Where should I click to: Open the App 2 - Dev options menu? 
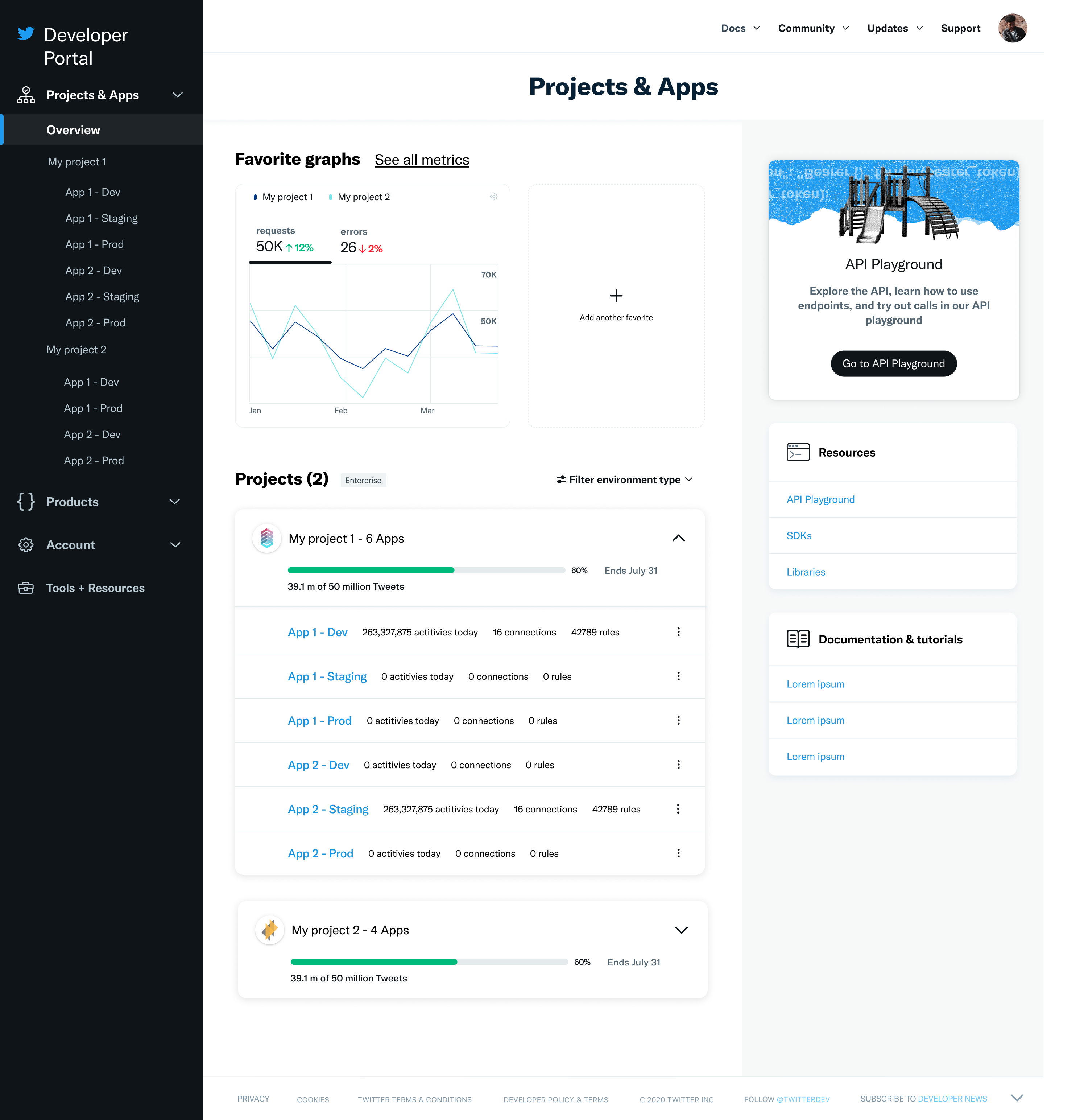(x=678, y=765)
